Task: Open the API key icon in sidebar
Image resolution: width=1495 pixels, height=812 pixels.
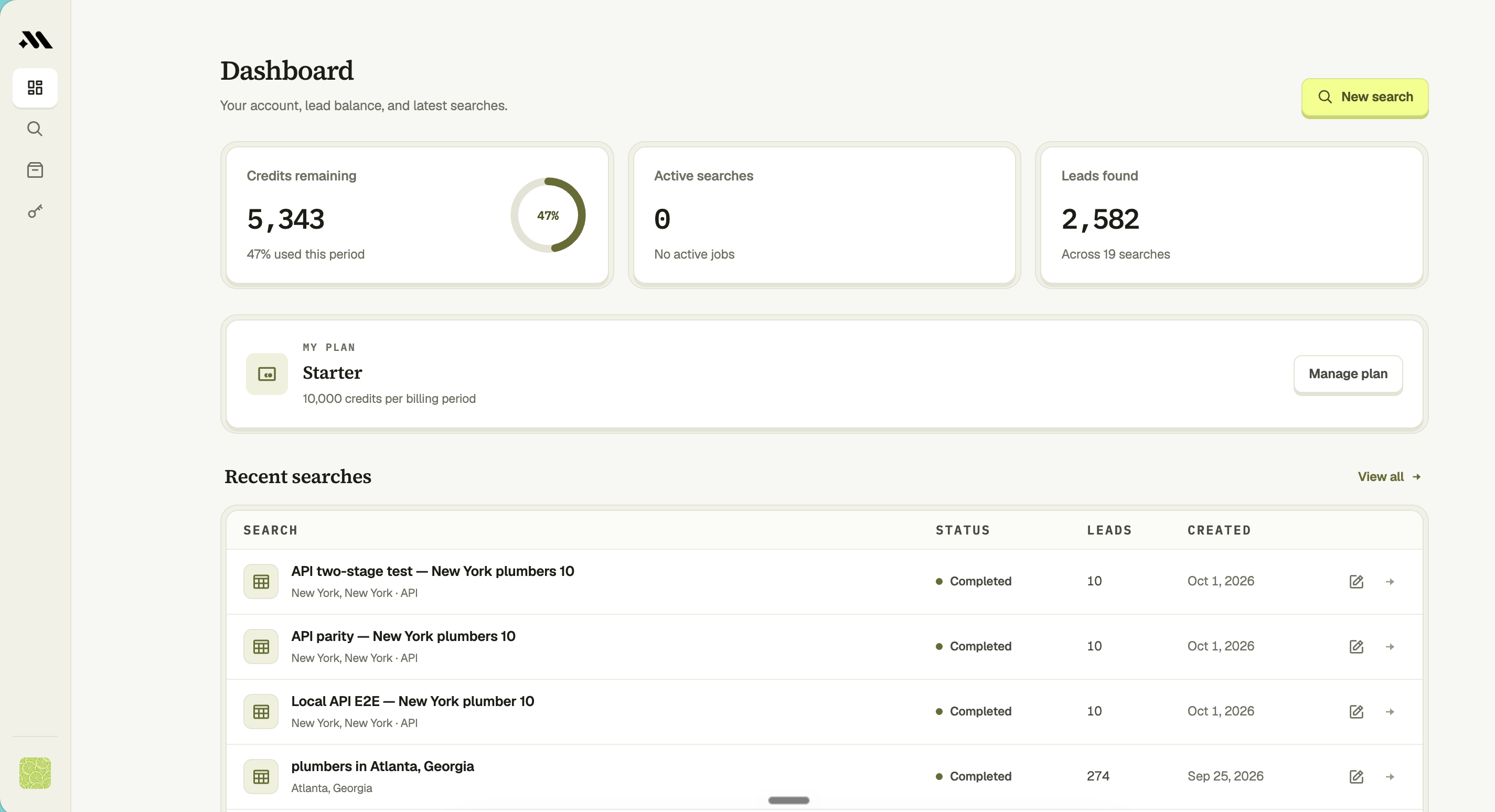Action: tap(35, 211)
